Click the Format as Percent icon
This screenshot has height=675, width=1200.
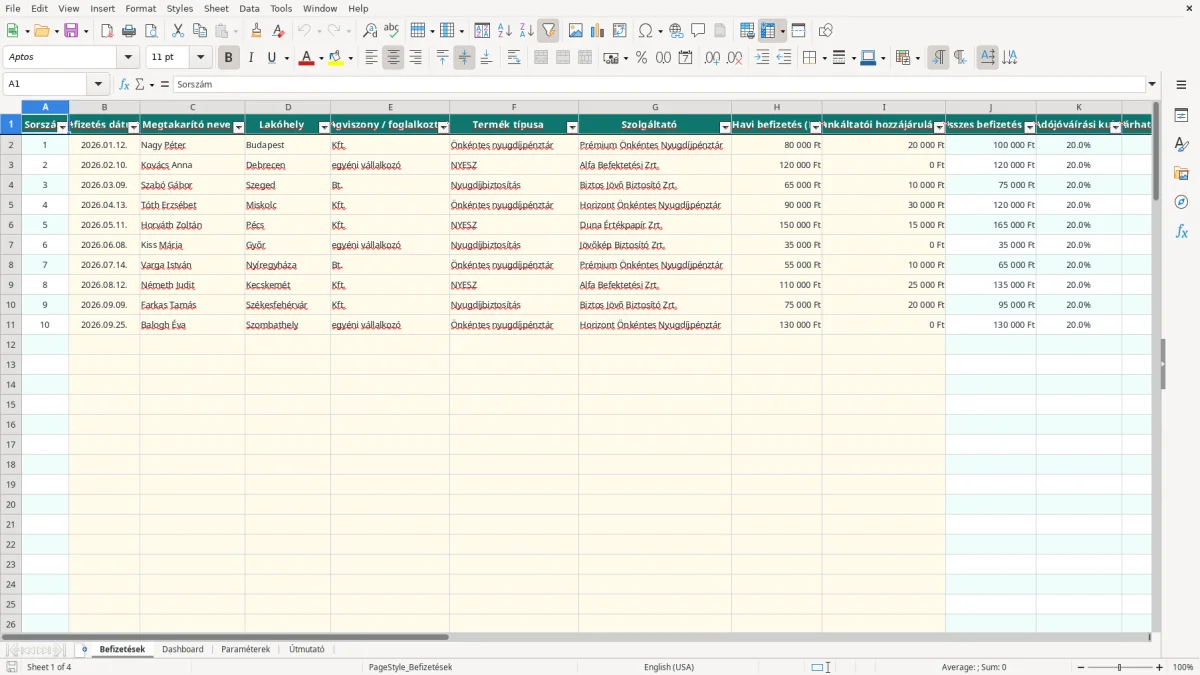coord(641,58)
